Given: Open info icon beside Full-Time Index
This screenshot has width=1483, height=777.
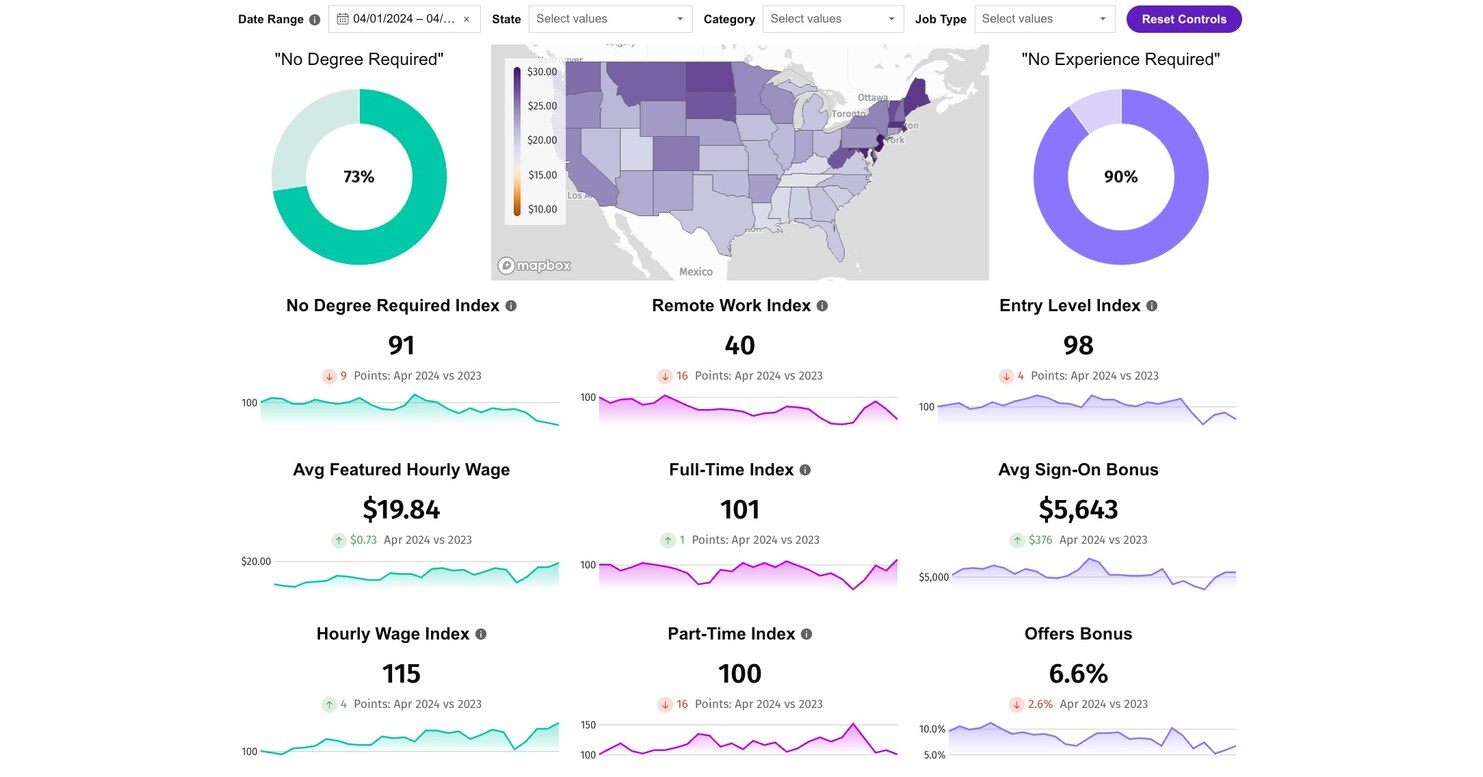Looking at the screenshot, I should pos(805,470).
